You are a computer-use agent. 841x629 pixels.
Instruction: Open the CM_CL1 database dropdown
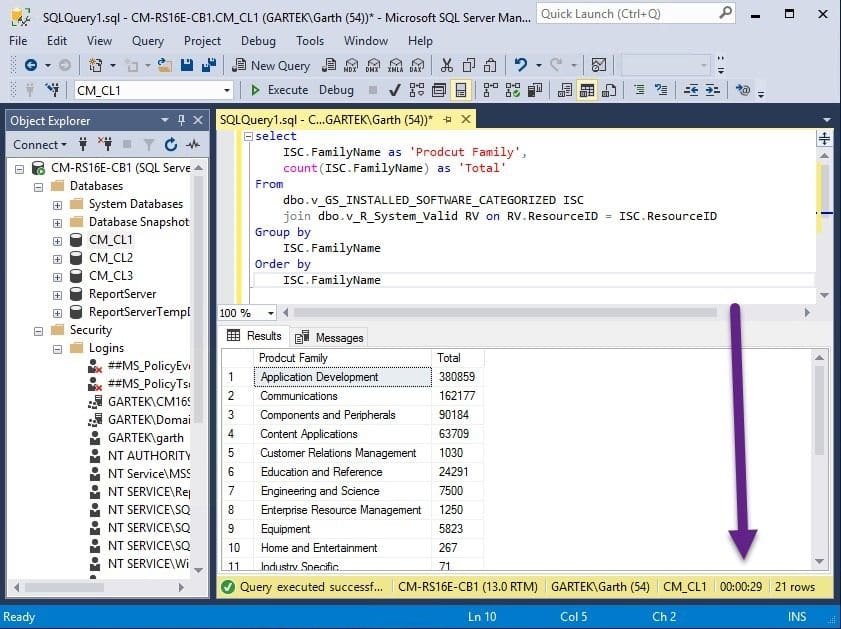(x=227, y=90)
